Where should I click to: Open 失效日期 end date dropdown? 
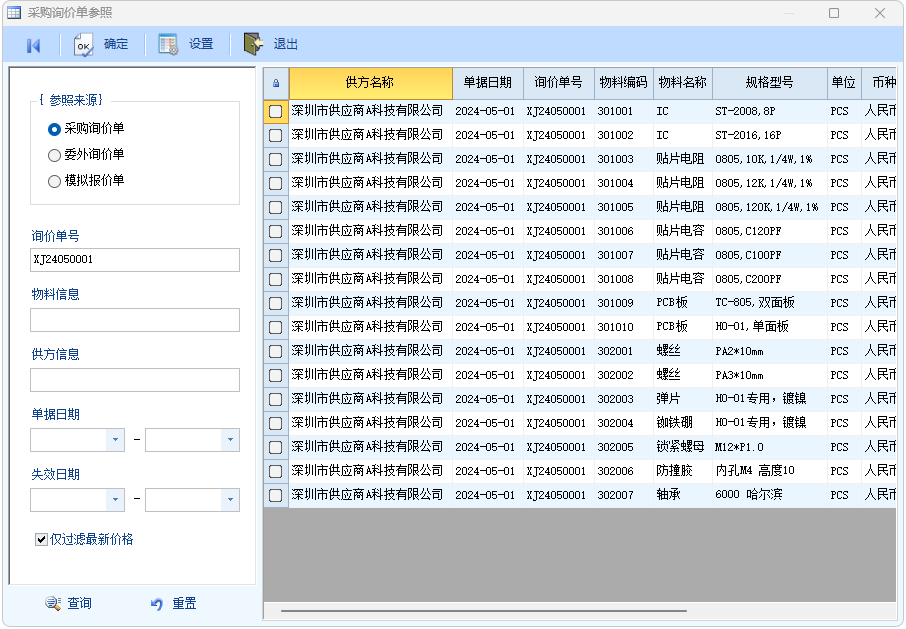click(x=230, y=500)
